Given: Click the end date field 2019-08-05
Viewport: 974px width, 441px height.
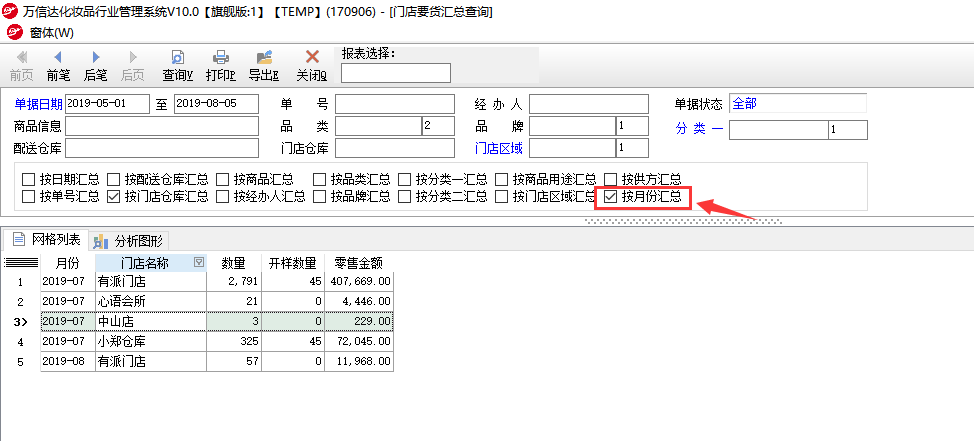Looking at the screenshot, I should [216, 104].
